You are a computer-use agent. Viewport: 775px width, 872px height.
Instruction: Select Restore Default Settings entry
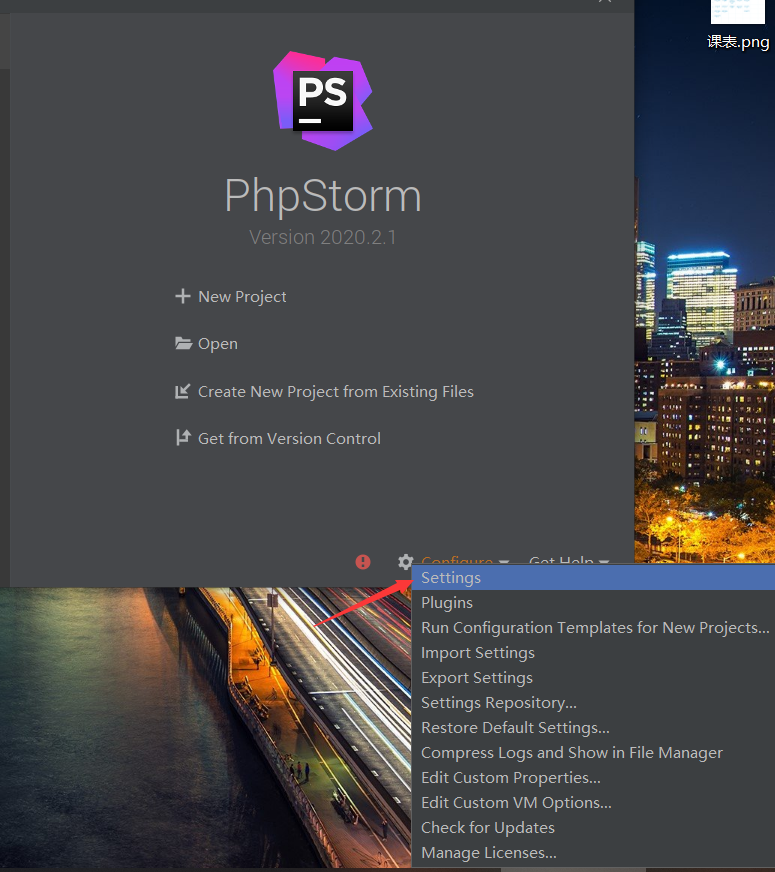tap(593, 728)
